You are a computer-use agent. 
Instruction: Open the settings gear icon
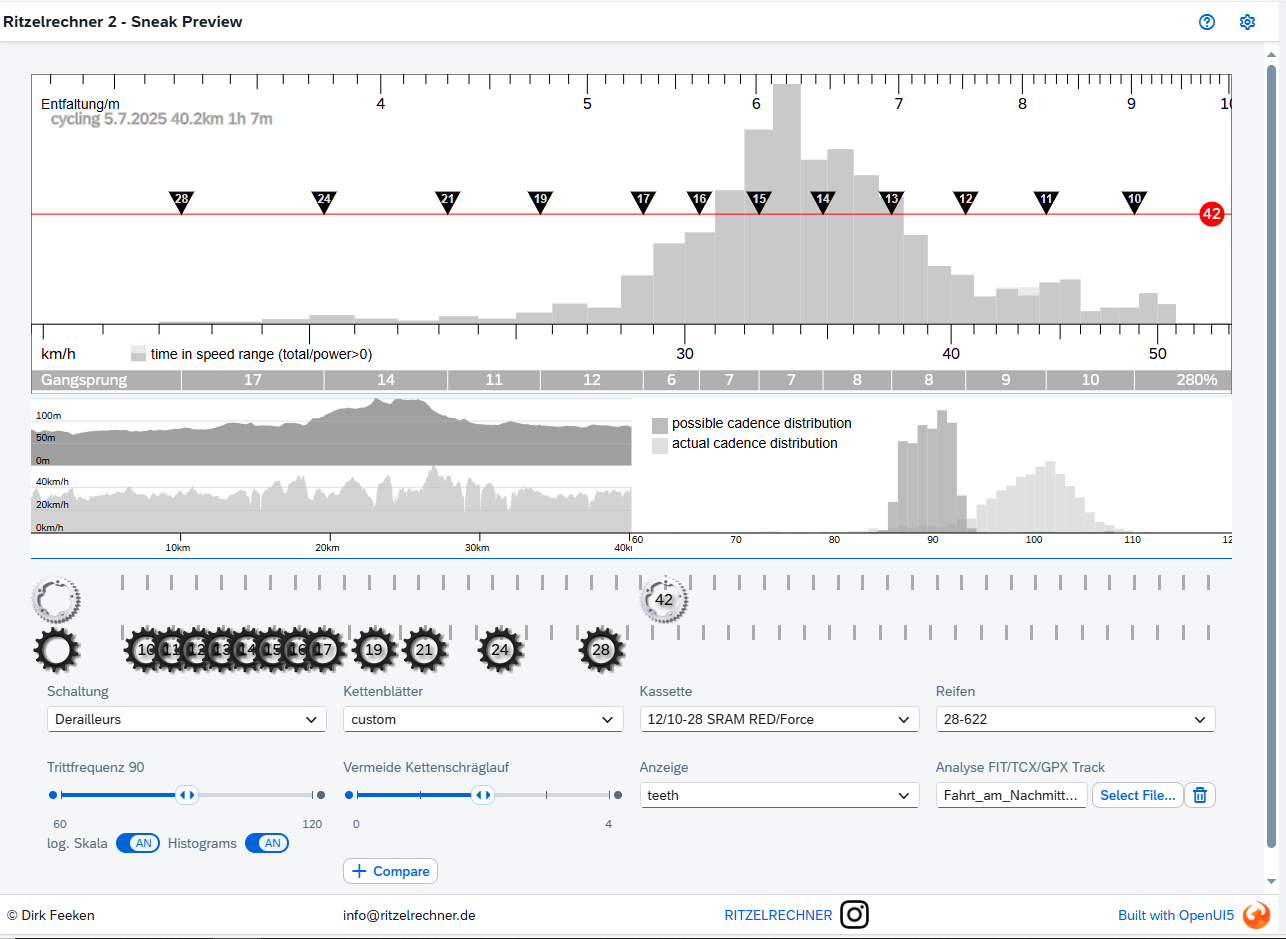(1247, 22)
